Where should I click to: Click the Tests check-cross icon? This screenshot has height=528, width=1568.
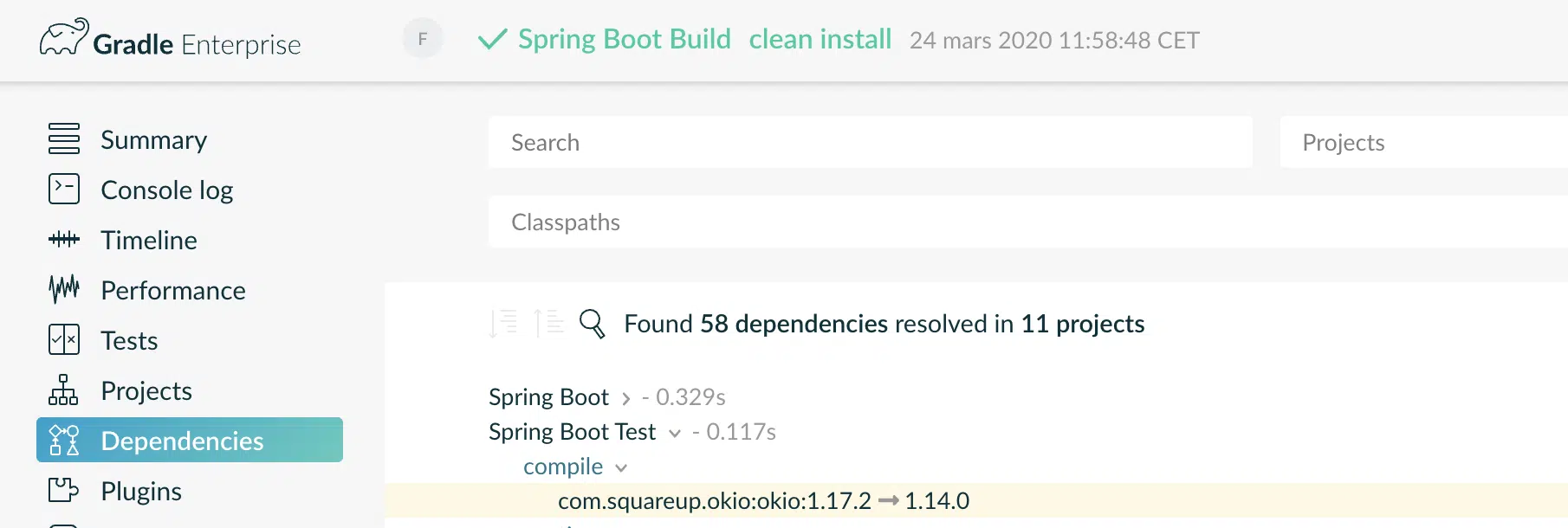click(64, 339)
